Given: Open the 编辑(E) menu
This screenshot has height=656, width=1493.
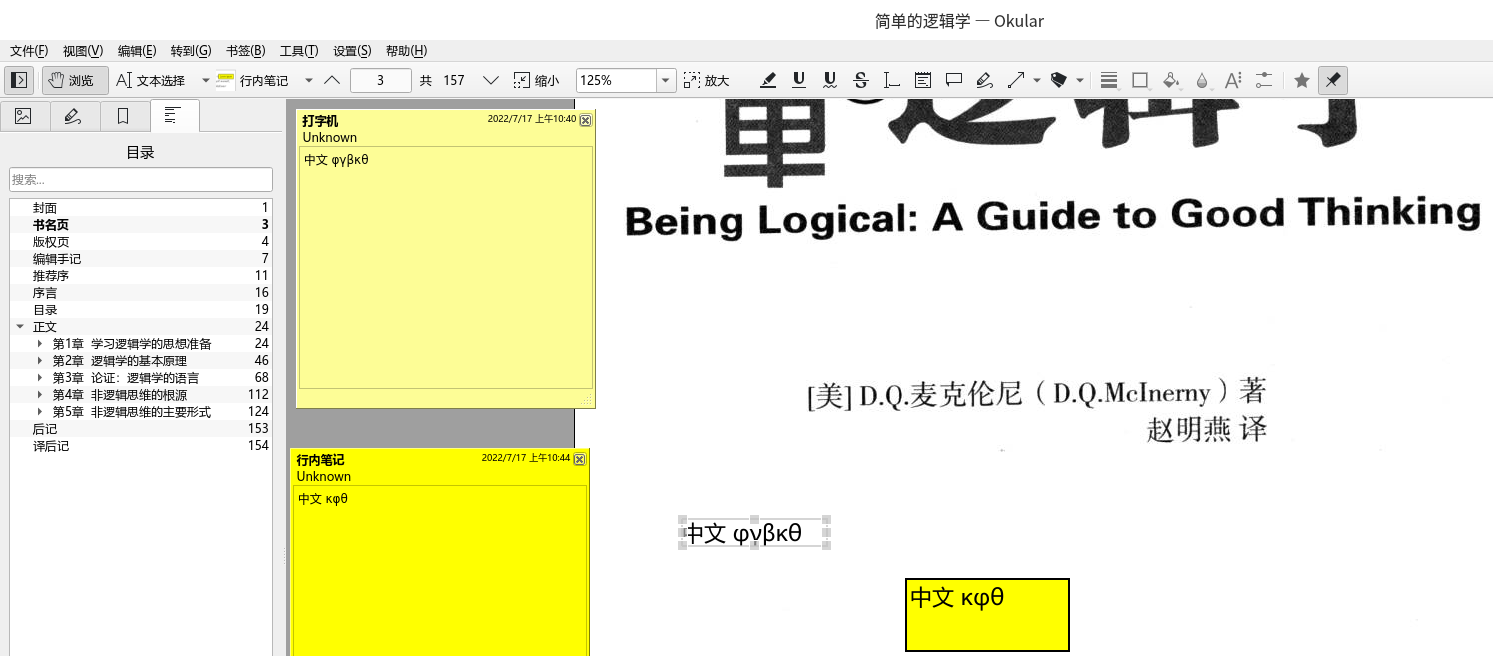Looking at the screenshot, I should click(x=137, y=51).
